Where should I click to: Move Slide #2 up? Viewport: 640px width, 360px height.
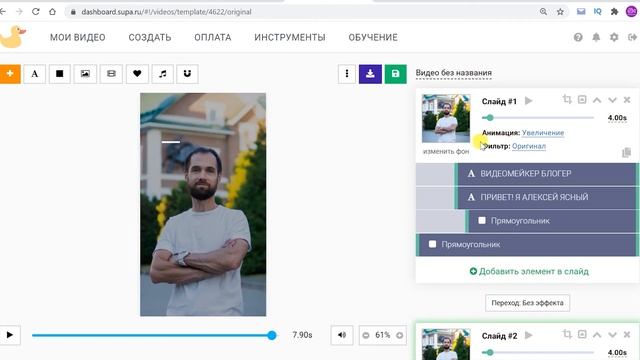597,335
